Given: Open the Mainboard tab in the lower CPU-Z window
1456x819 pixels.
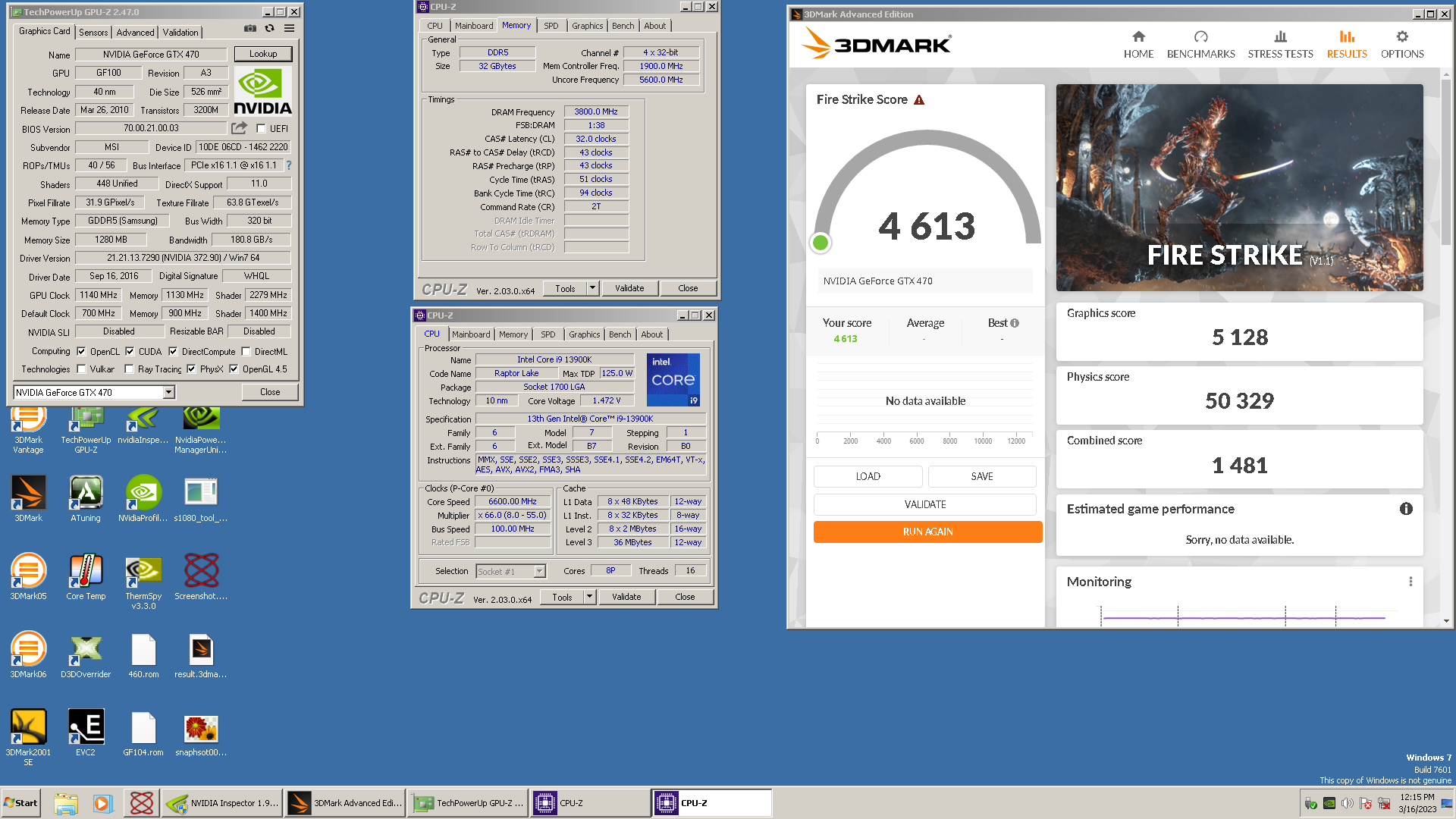Looking at the screenshot, I should point(471,334).
